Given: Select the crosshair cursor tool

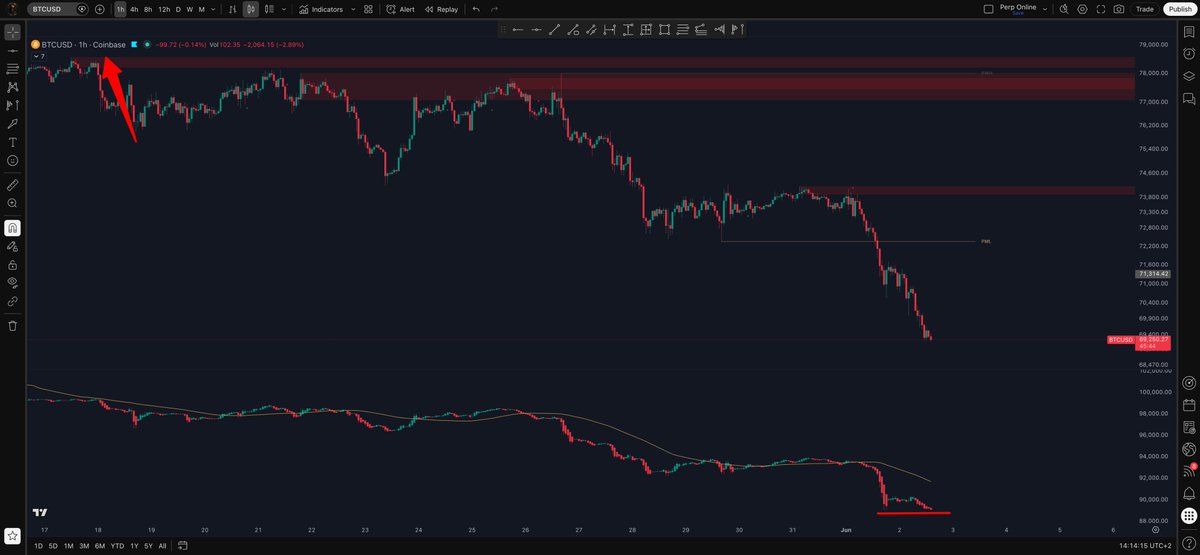Looking at the screenshot, I should pyautogui.click(x=12, y=33).
